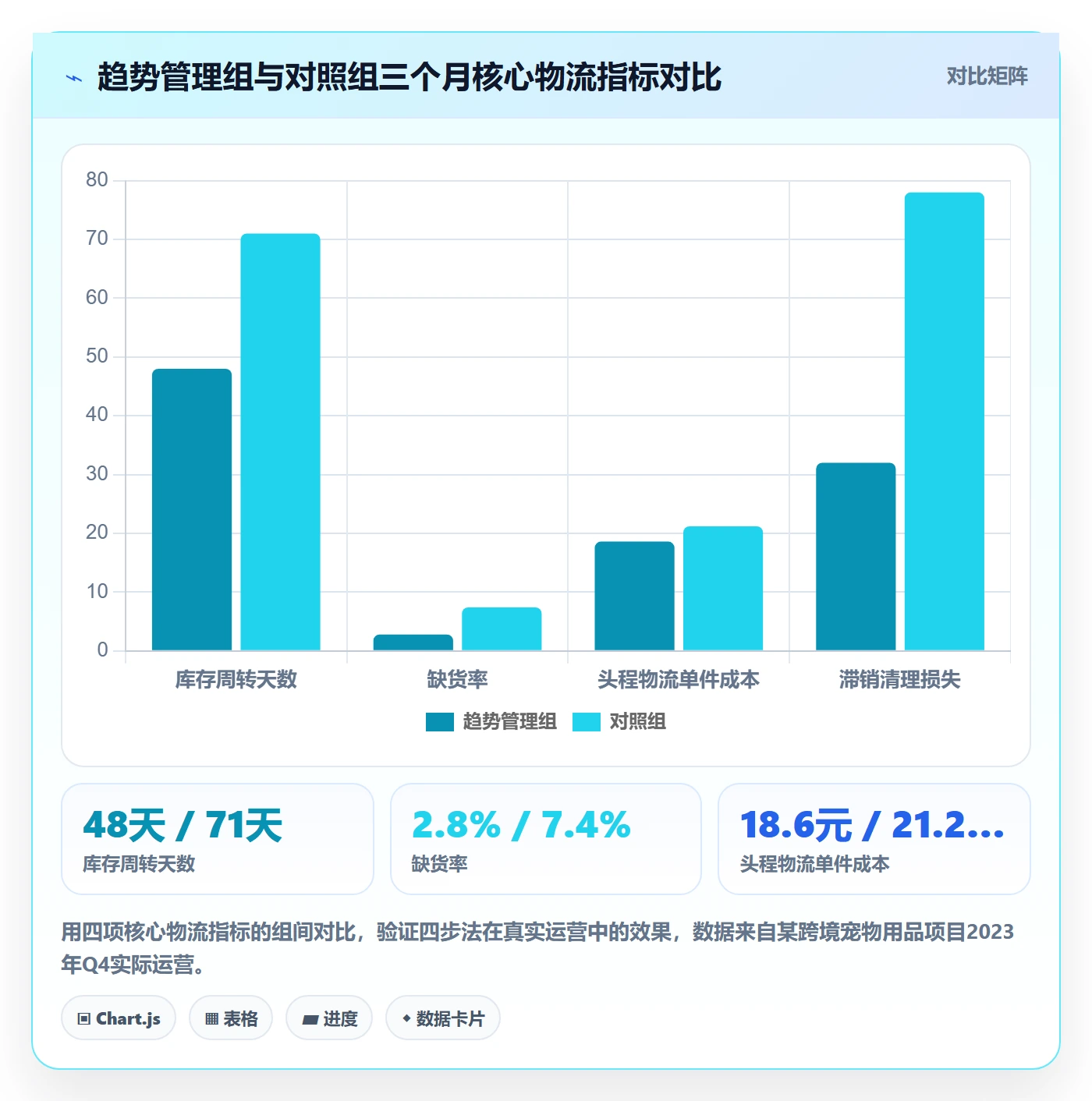Click the light 对照组 bar for 头程物流单件成本

point(723,589)
